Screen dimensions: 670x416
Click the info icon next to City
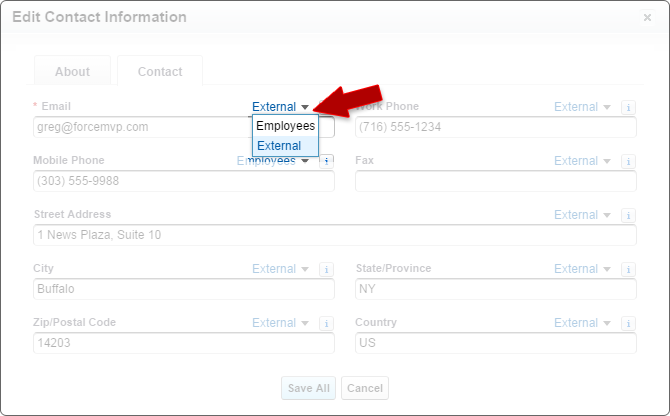click(326, 269)
